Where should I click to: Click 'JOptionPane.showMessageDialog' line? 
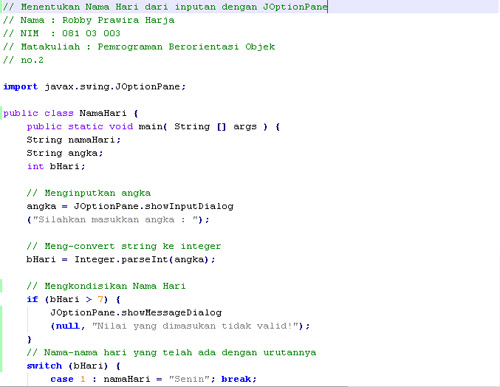coord(136,313)
